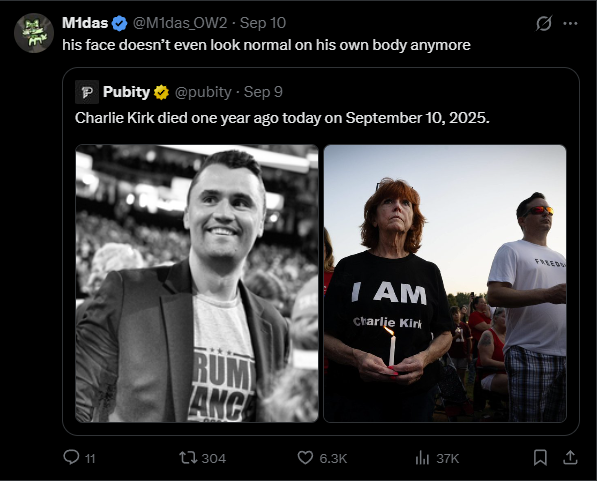The image size is (597, 481).
Task: Repost using the retweet arrows icon
Action: tap(188, 458)
